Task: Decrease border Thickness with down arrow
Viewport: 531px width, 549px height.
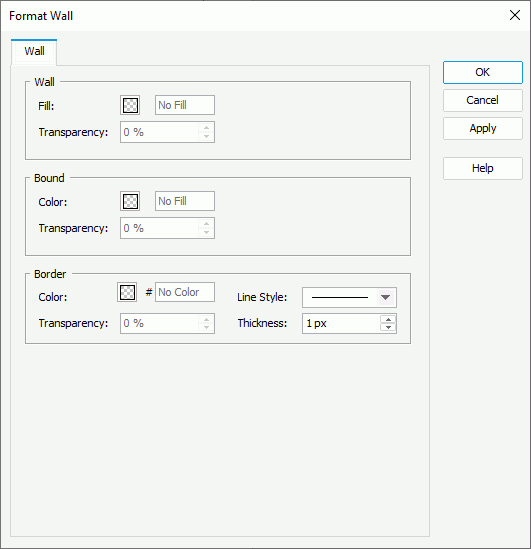Action: (388, 327)
